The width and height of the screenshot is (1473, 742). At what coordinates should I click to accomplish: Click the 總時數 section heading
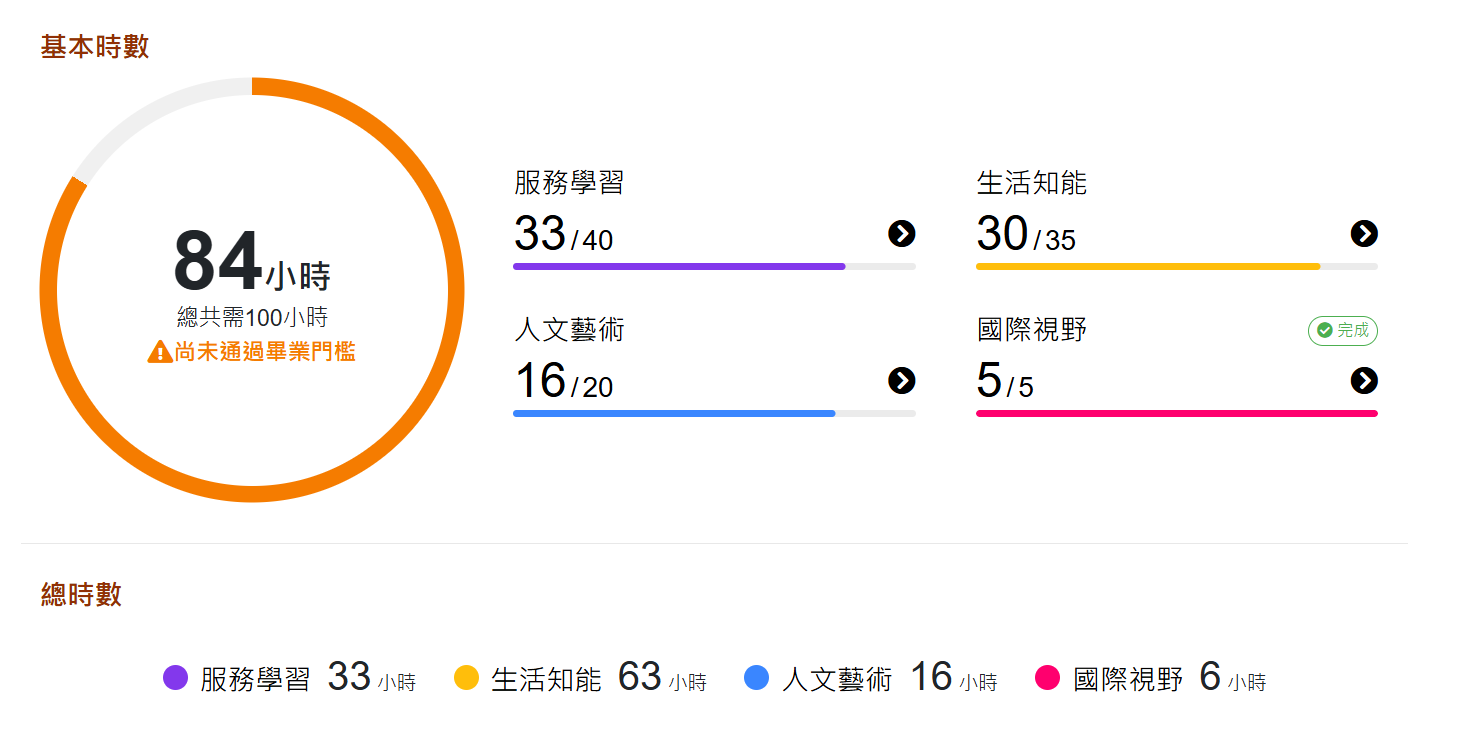tap(81, 594)
